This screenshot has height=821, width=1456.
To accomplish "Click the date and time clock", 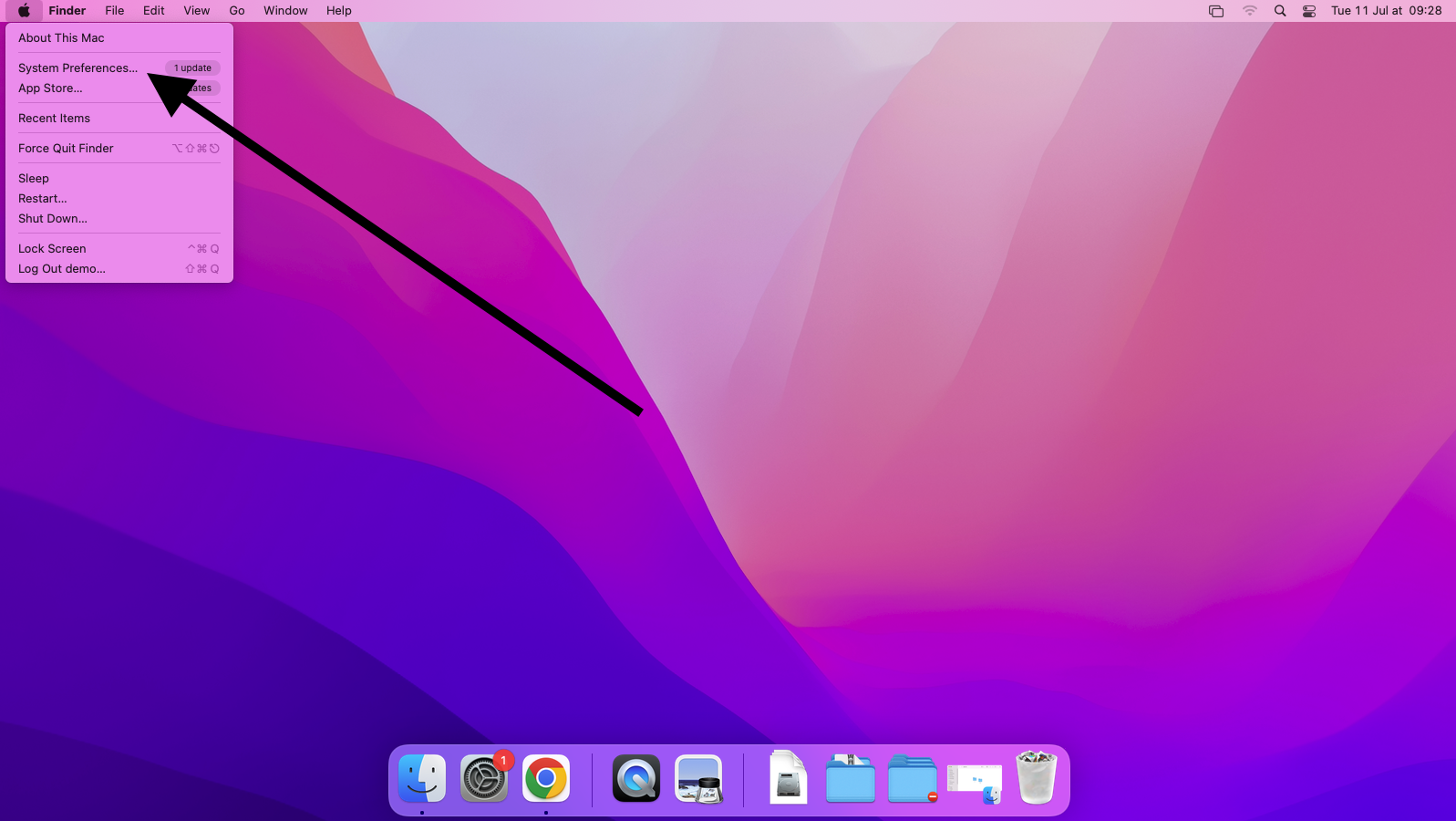I will (x=1386, y=11).
